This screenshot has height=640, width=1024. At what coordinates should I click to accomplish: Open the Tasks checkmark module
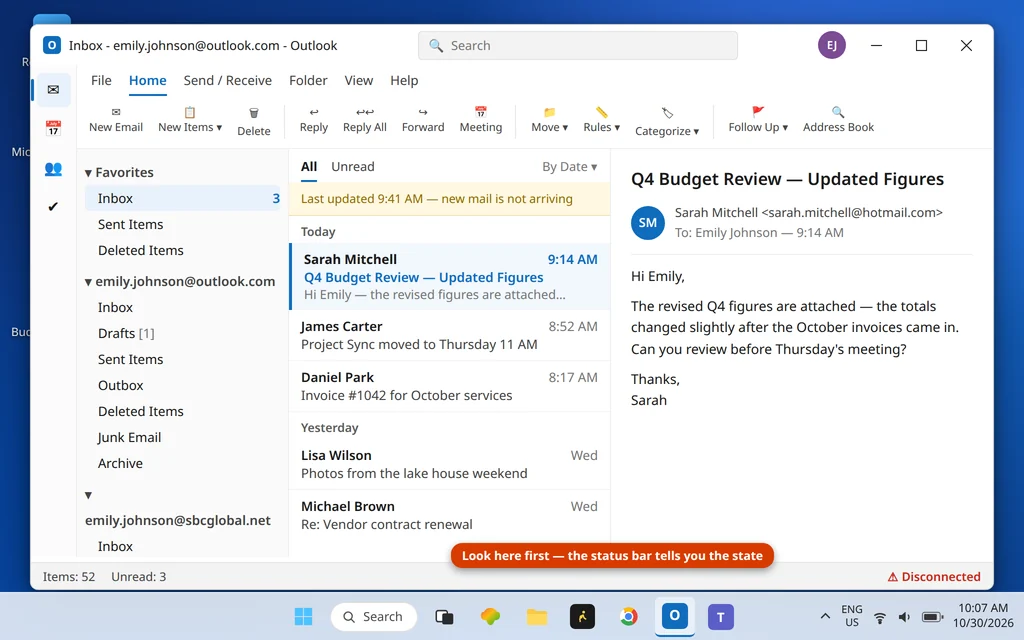pyautogui.click(x=54, y=207)
